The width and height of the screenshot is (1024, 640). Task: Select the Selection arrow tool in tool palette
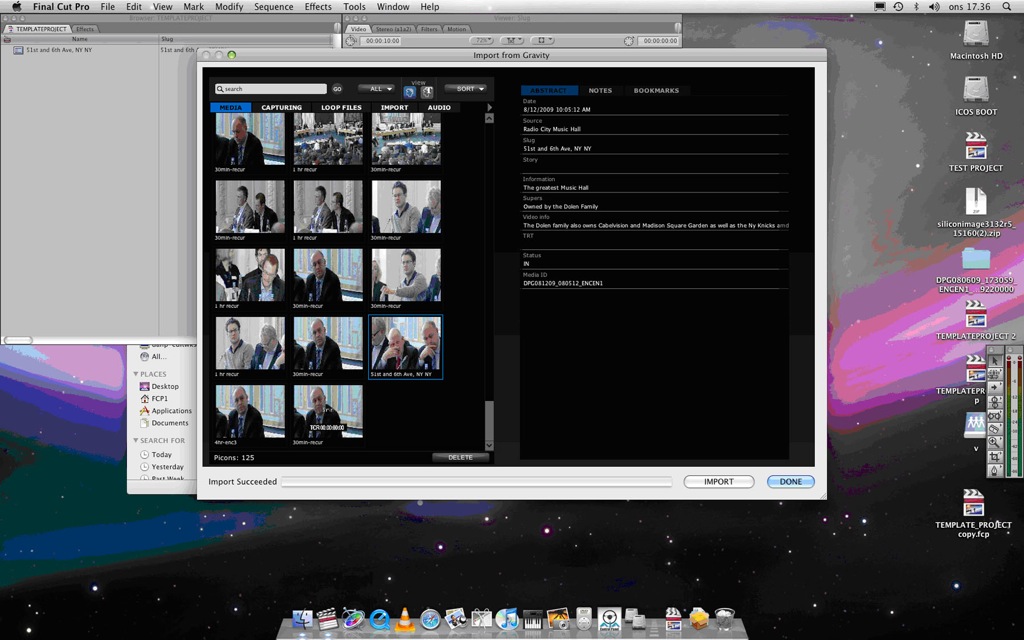pos(995,360)
